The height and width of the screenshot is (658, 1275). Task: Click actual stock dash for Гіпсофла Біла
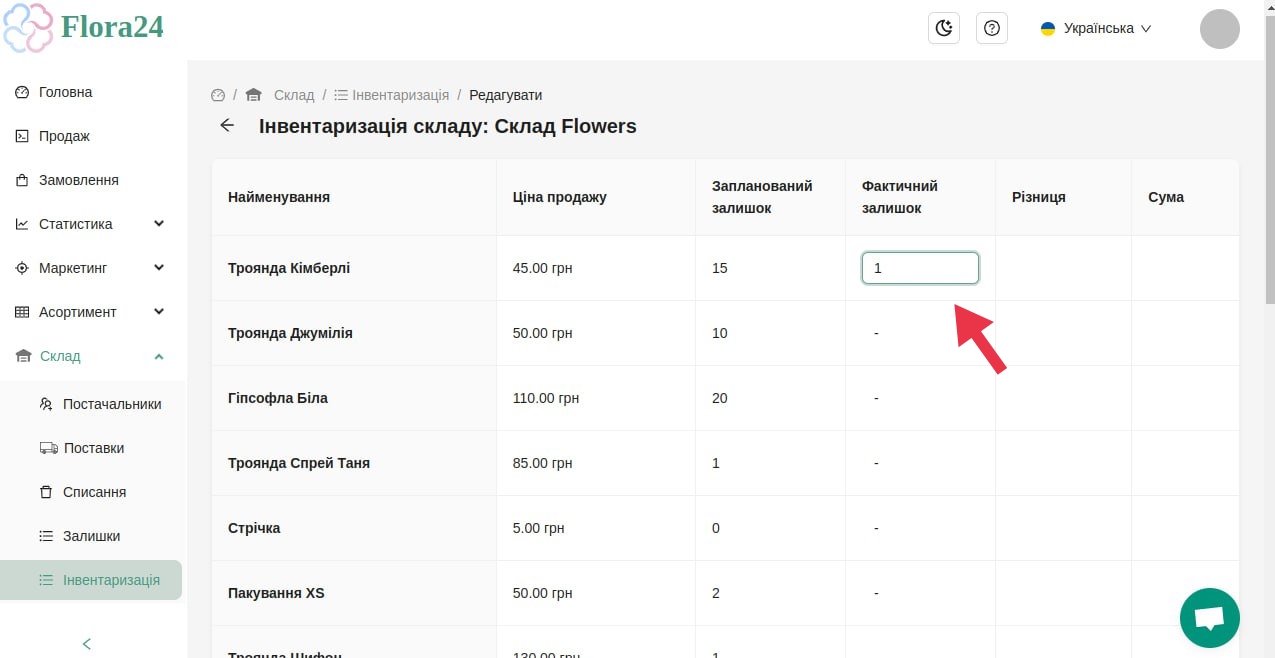click(x=876, y=398)
